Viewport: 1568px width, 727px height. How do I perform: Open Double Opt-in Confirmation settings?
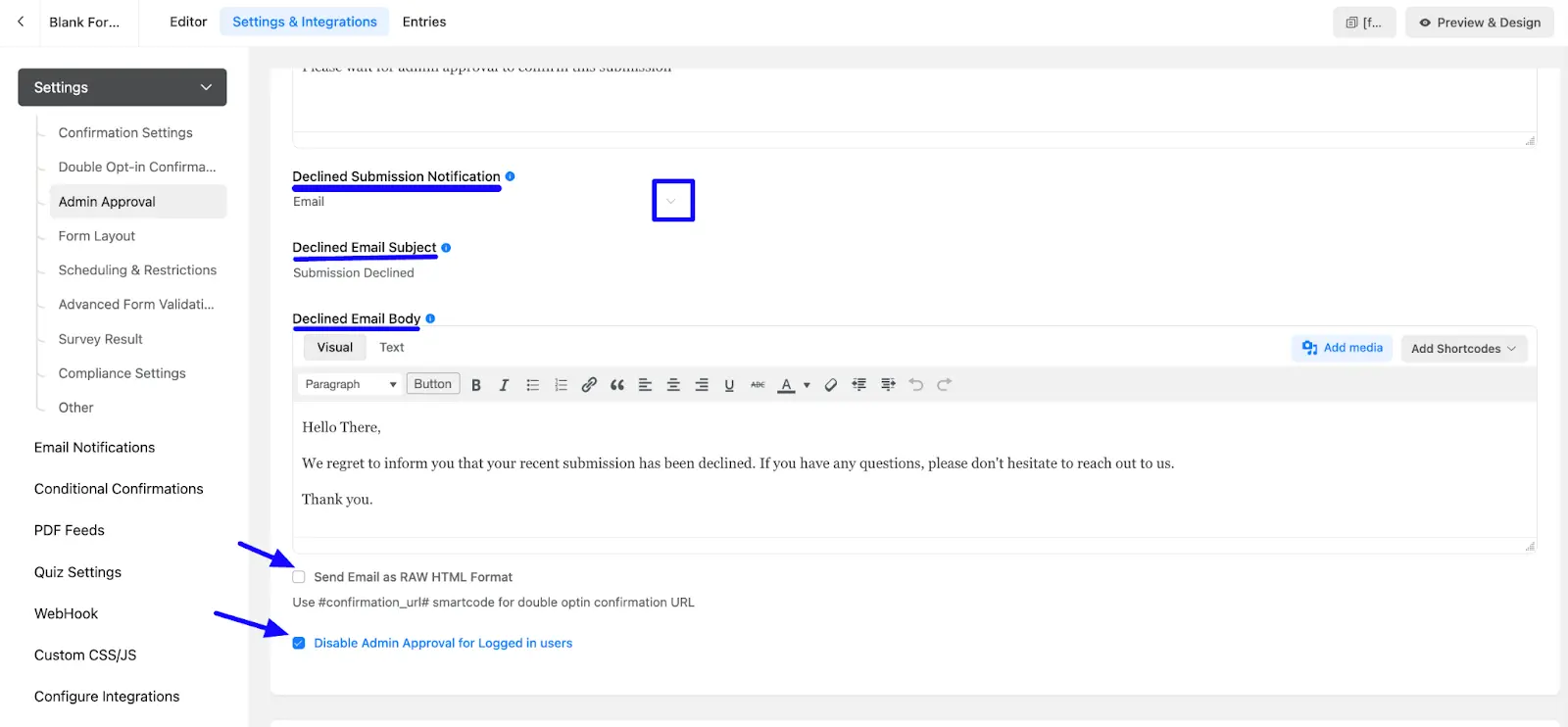pyautogui.click(x=137, y=168)
